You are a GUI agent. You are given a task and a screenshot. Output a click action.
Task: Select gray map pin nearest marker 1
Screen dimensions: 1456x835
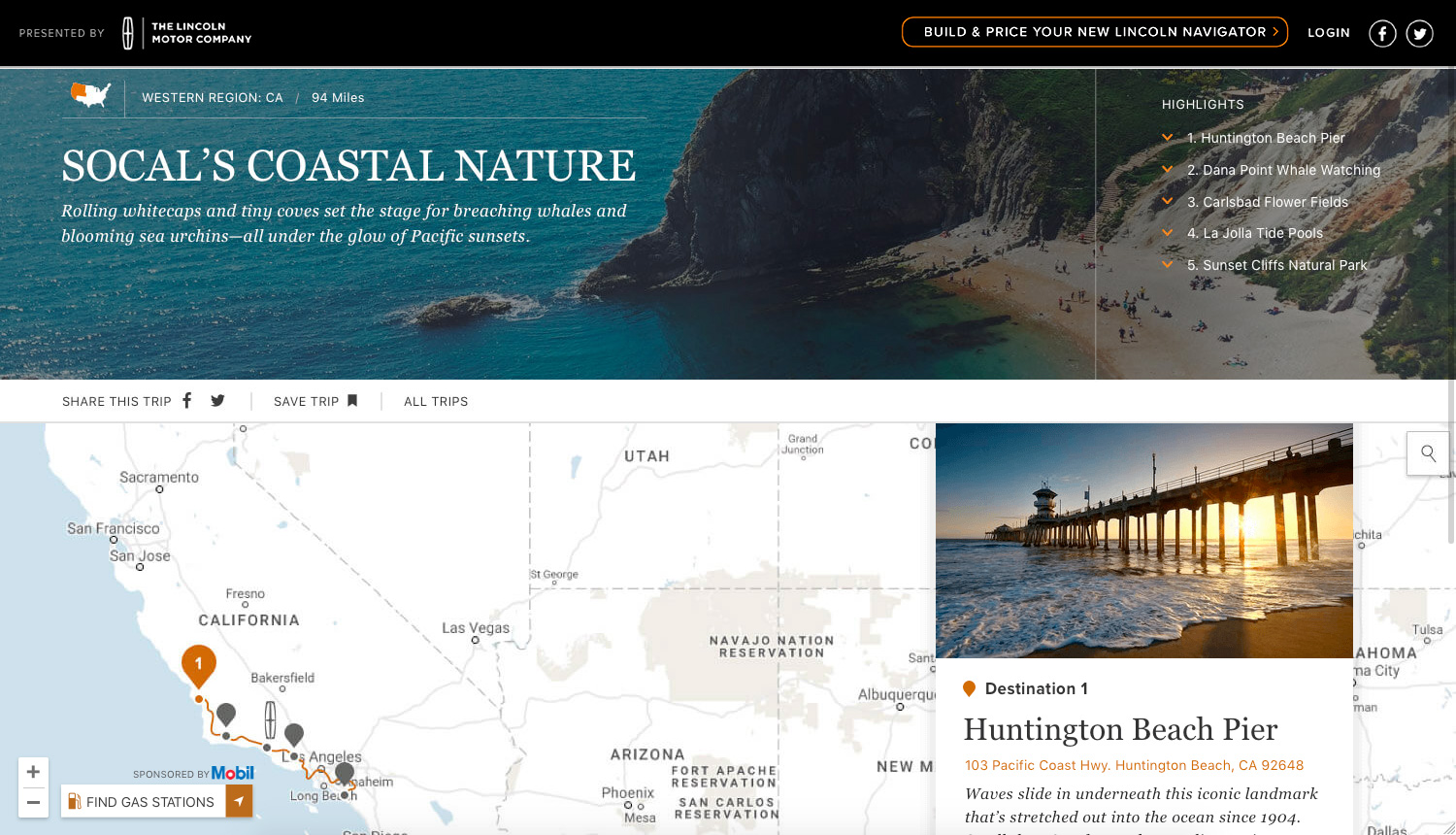pyautogui.click(x=226, y=715)
